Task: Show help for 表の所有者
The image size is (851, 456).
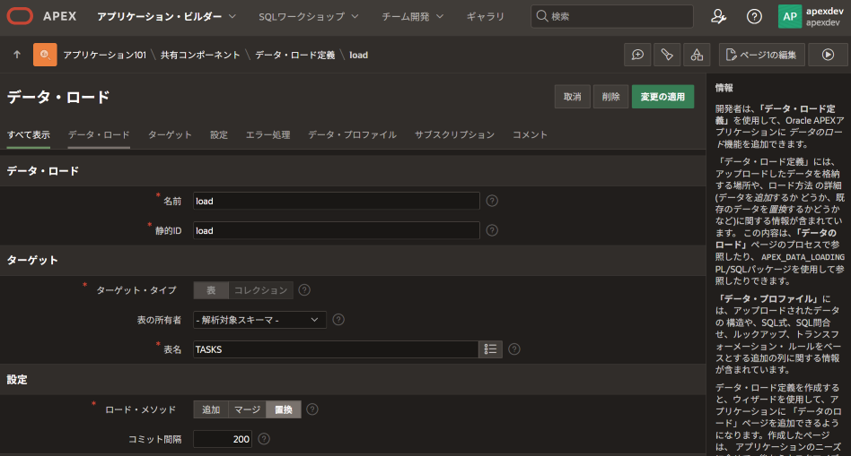Action: point(338,320)
